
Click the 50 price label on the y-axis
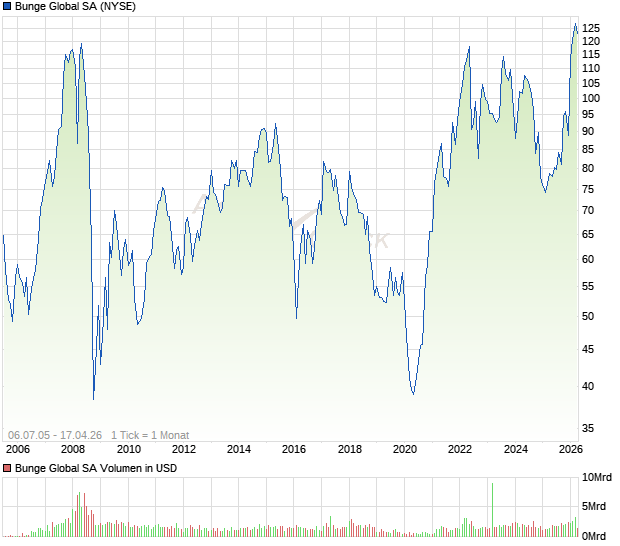[x=588, y=316]
